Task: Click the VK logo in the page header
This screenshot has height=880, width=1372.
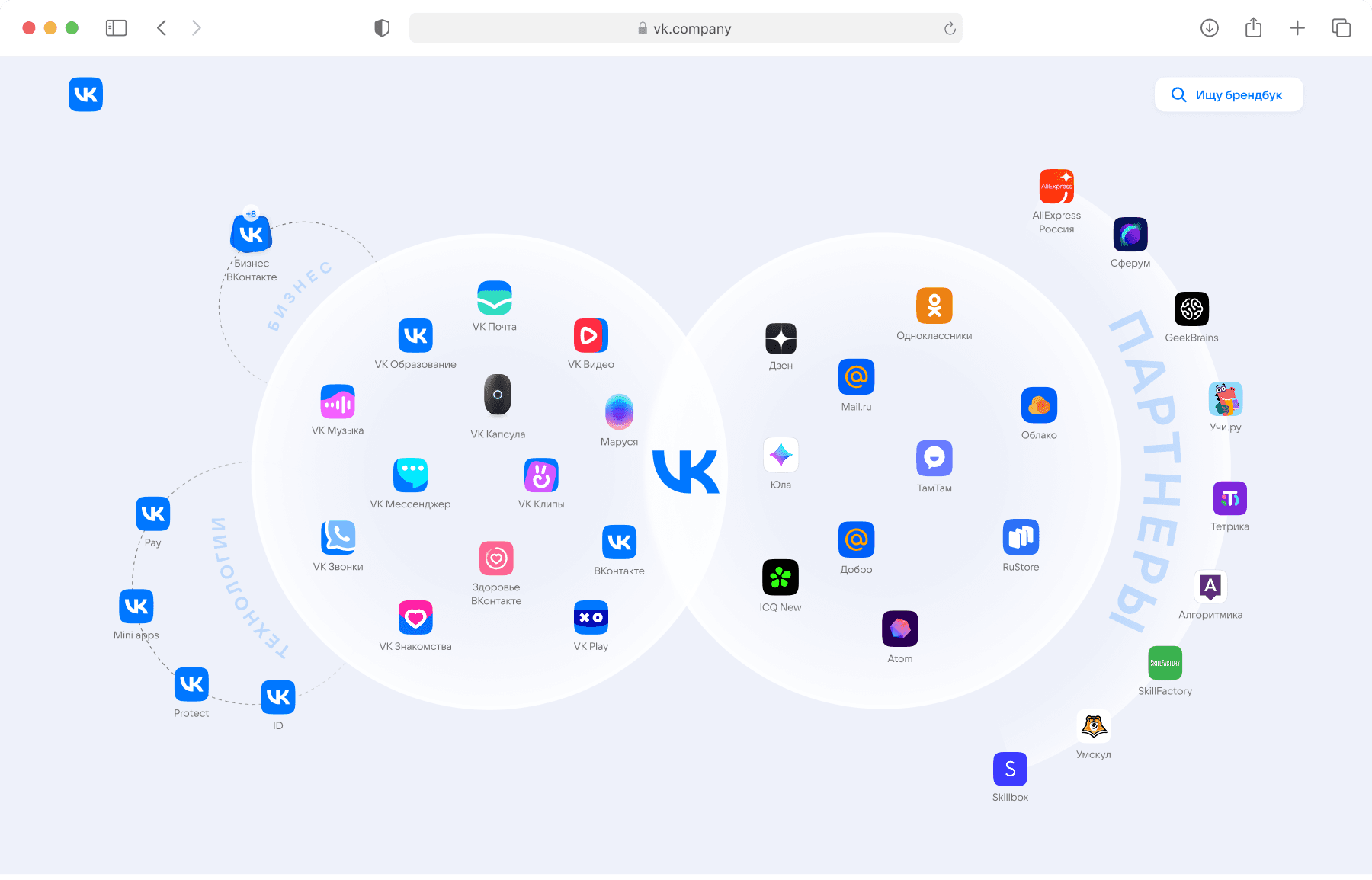Action: tap(85, 94)
